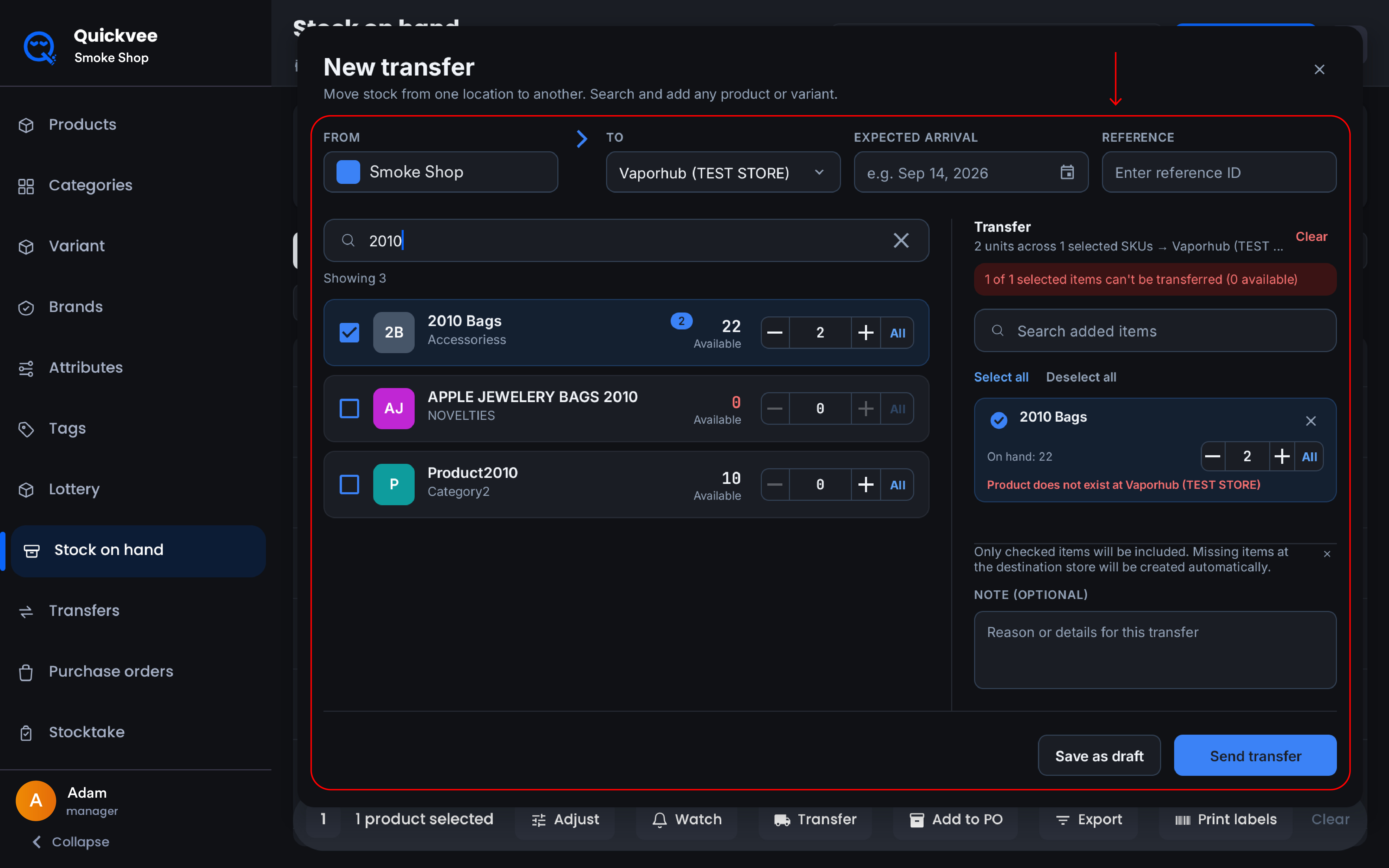The image size is (1389, 868).
Task: Increase 2010 Bags quantity in the Transfer card
Action: pyautogui.click(x=1282, y=456)
